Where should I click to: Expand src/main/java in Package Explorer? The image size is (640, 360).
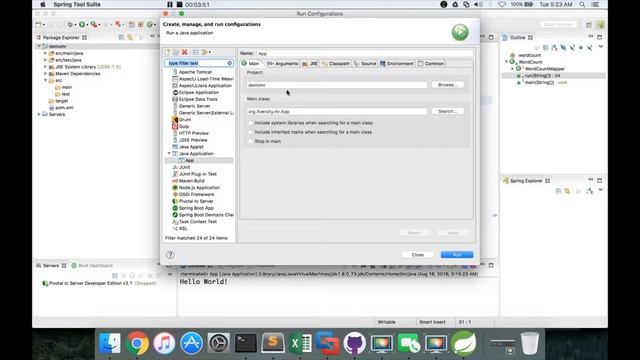point(45,53)
